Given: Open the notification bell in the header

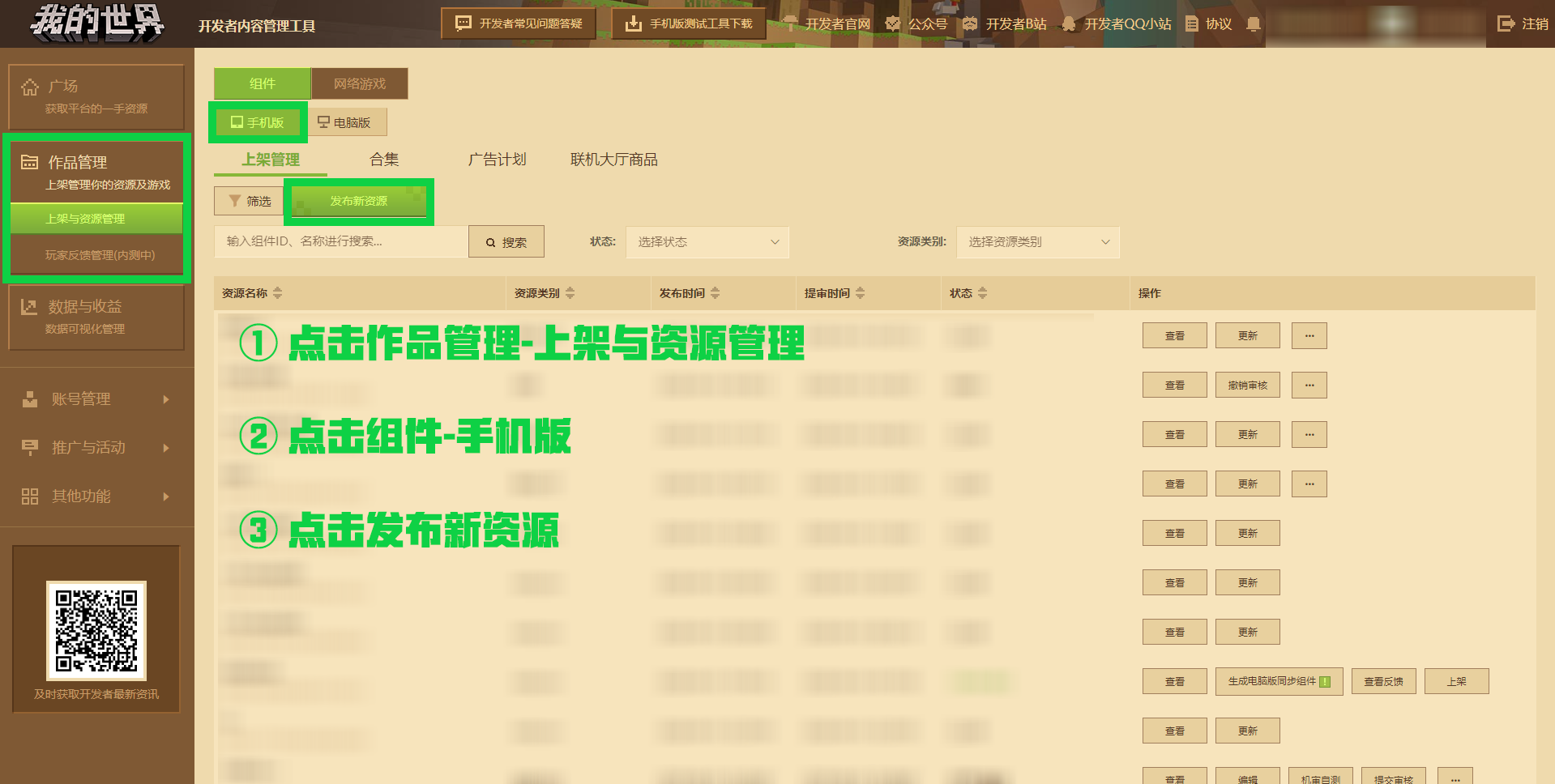Looking at the screenshot, I should click(1254, 23).
